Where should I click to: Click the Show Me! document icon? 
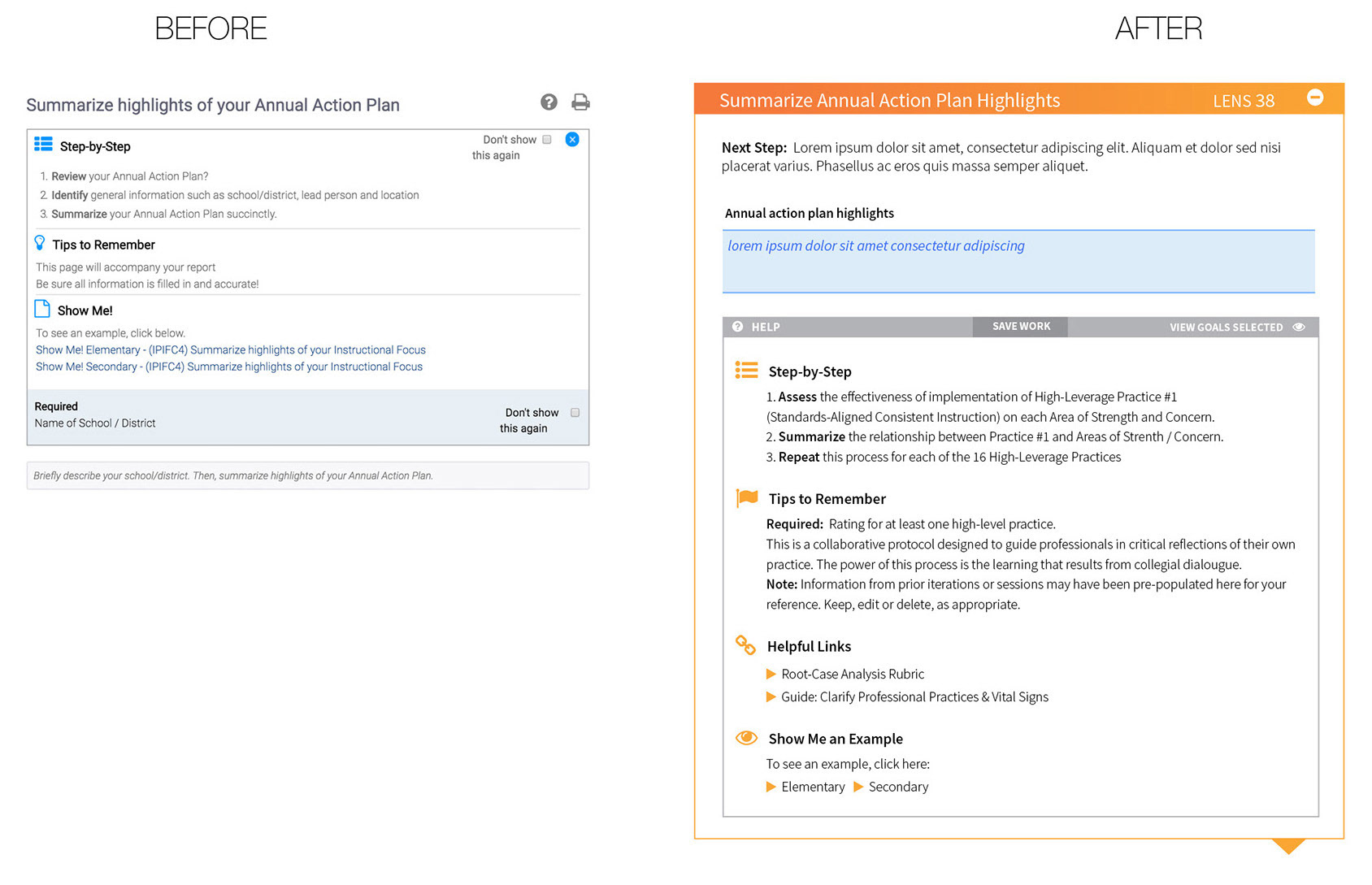coord(42,310)
